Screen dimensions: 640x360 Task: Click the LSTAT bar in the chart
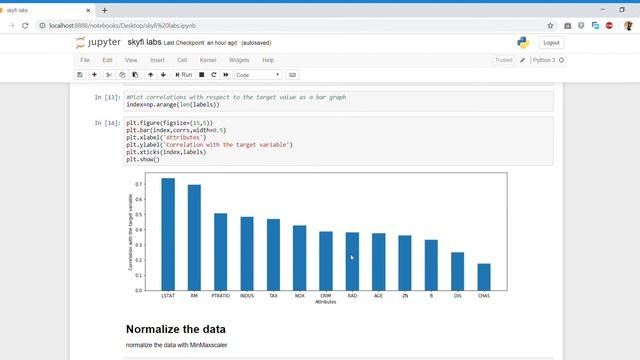(x=168, y=234)
